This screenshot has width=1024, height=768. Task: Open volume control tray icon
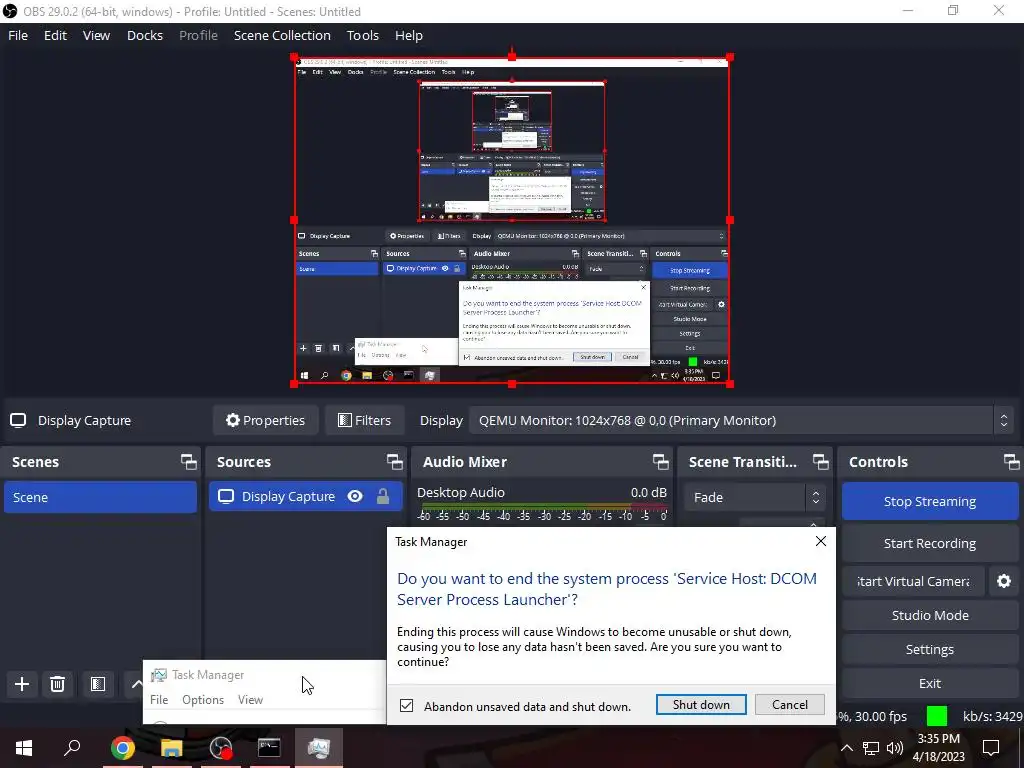point(895,748)
